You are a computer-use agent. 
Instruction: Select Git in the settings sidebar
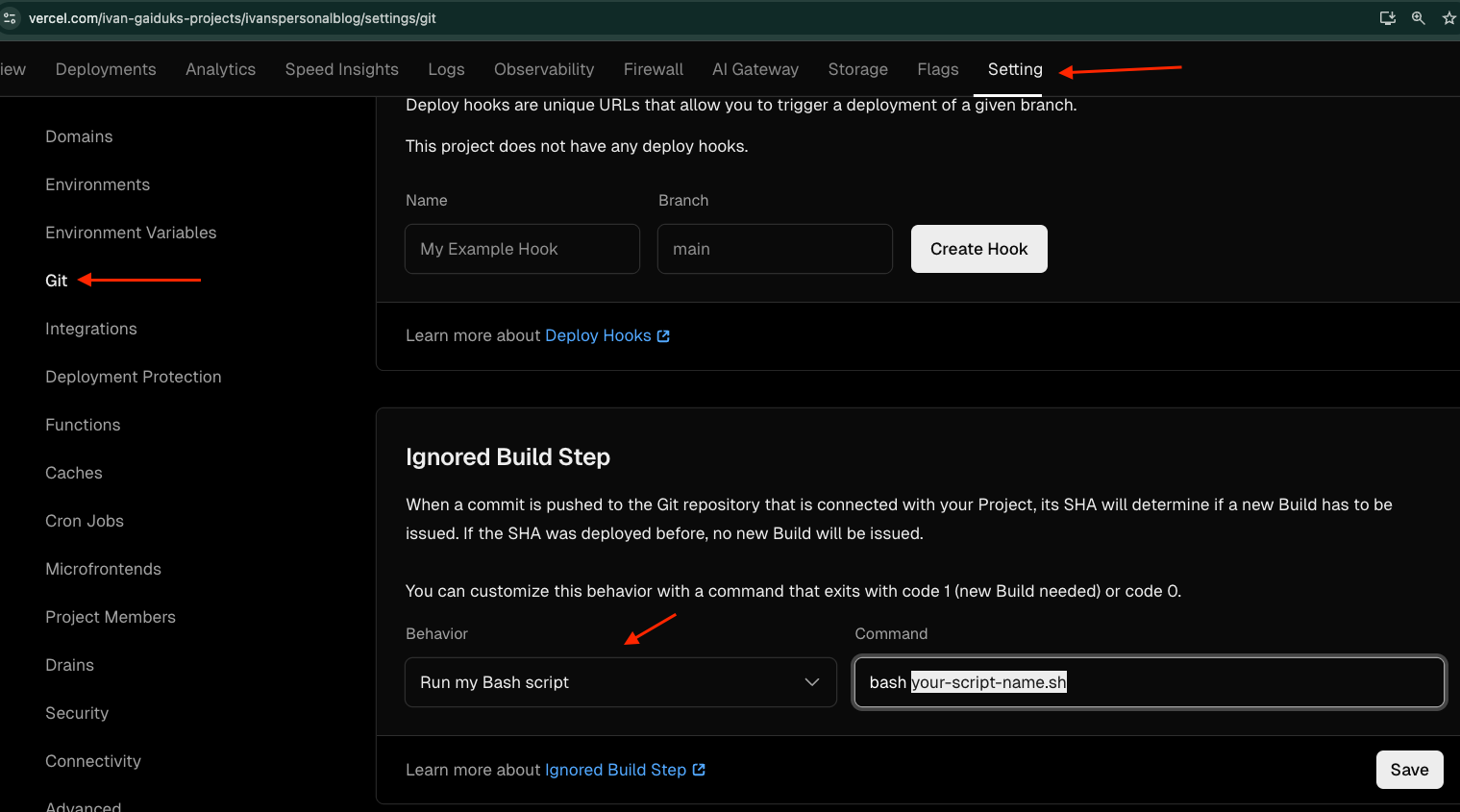coord(55,280)
